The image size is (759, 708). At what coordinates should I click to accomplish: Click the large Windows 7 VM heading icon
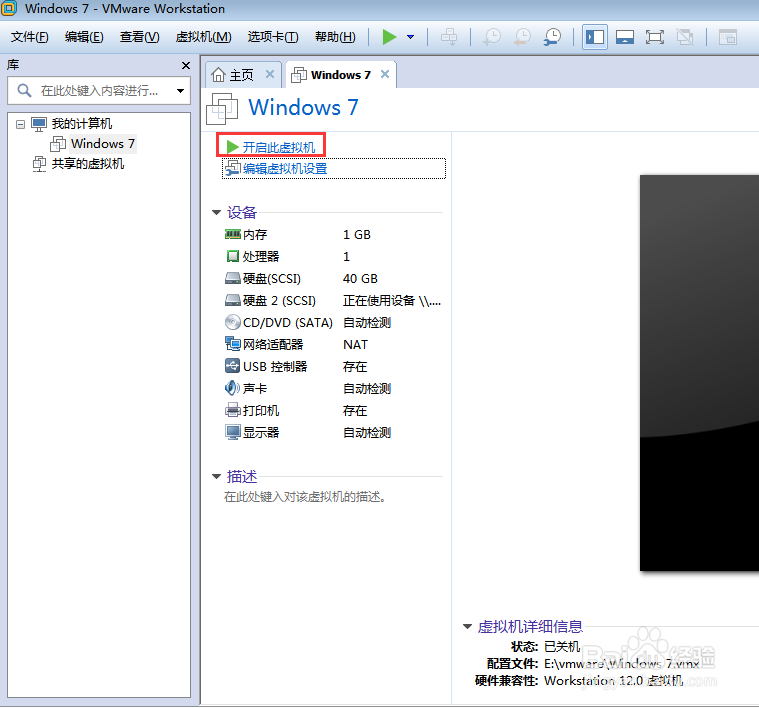click(x=222, y=108)
